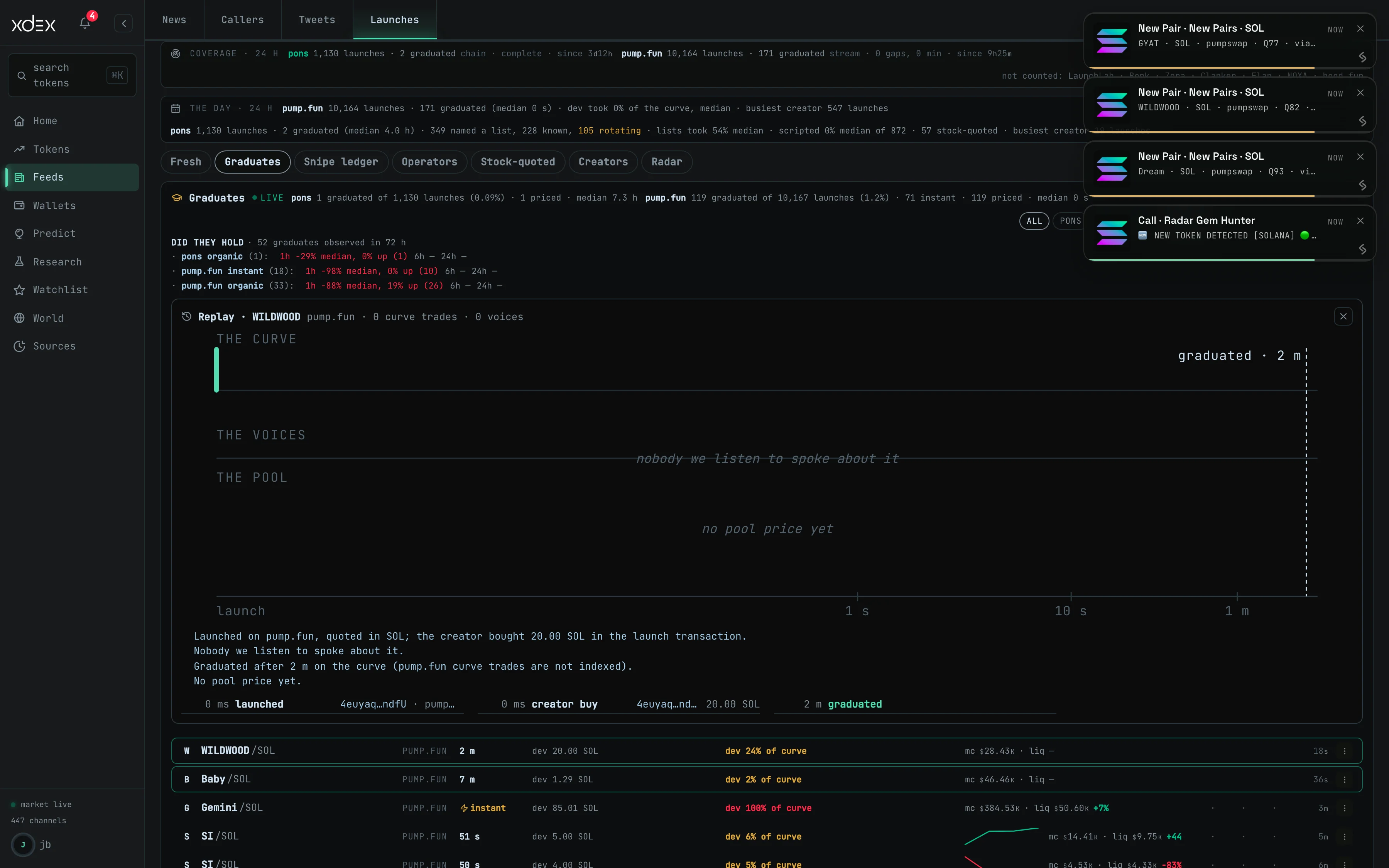Collapse the sidebar with chevron button

[x=123, y=24]
